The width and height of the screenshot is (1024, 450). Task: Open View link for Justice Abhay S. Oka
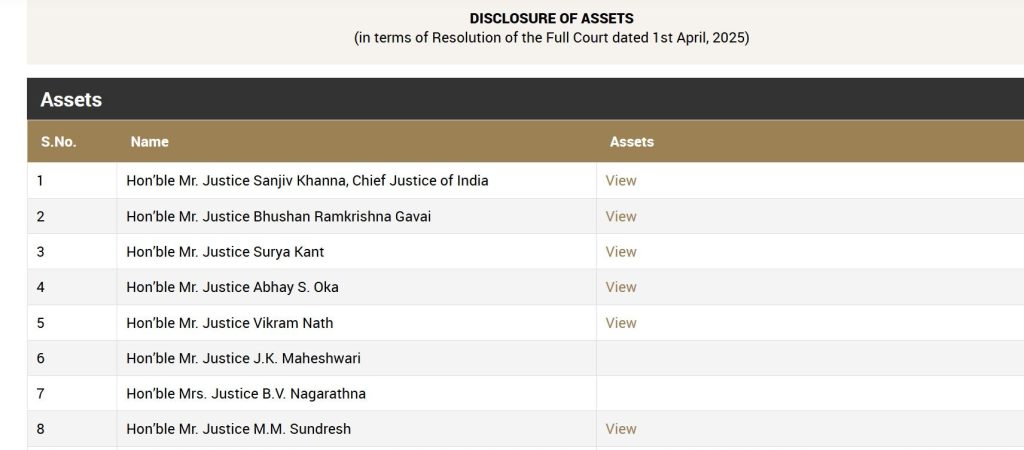pos(620,287)
